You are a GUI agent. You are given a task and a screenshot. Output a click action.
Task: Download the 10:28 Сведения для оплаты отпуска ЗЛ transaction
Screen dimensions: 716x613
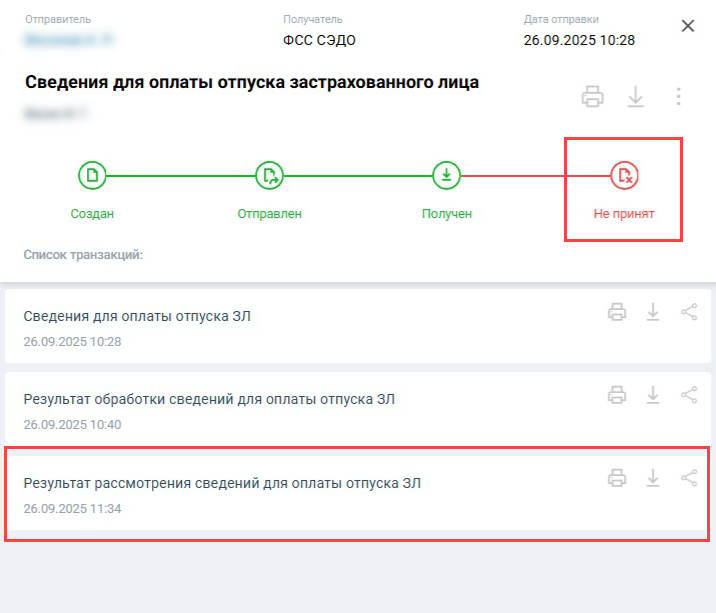pos(653,313)
